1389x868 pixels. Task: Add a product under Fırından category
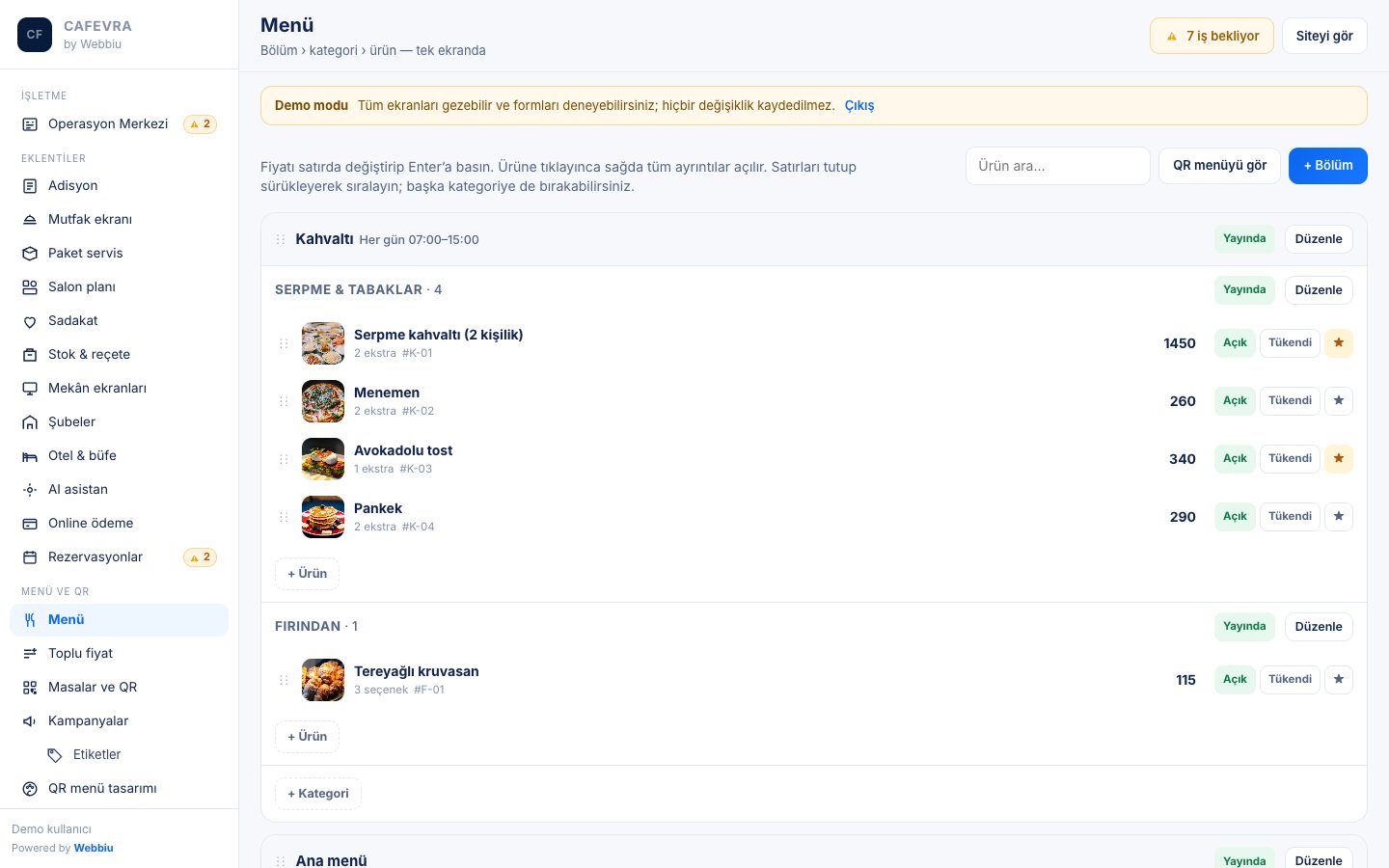pos(307,737)
